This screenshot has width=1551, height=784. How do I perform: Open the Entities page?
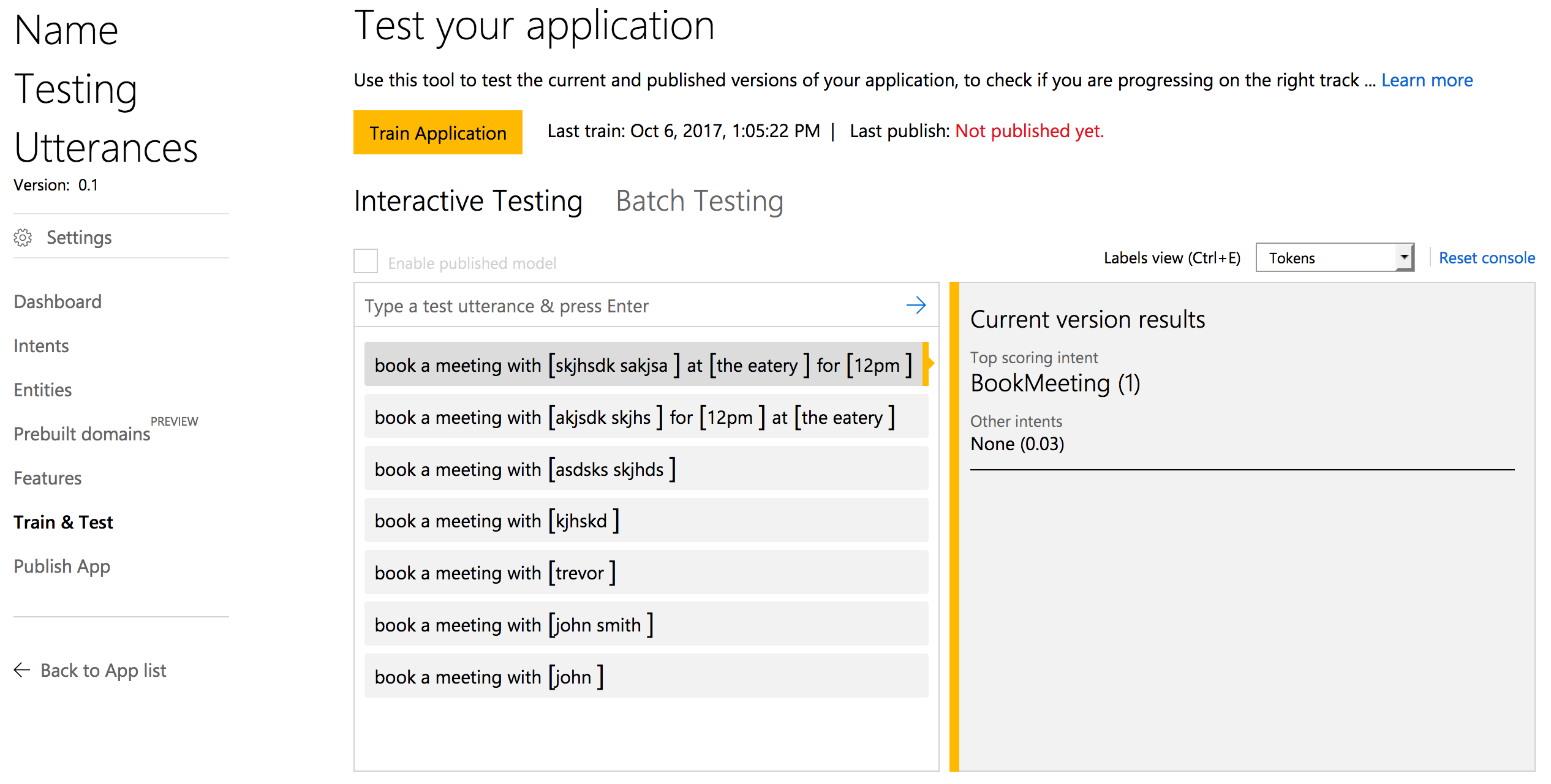42,390
